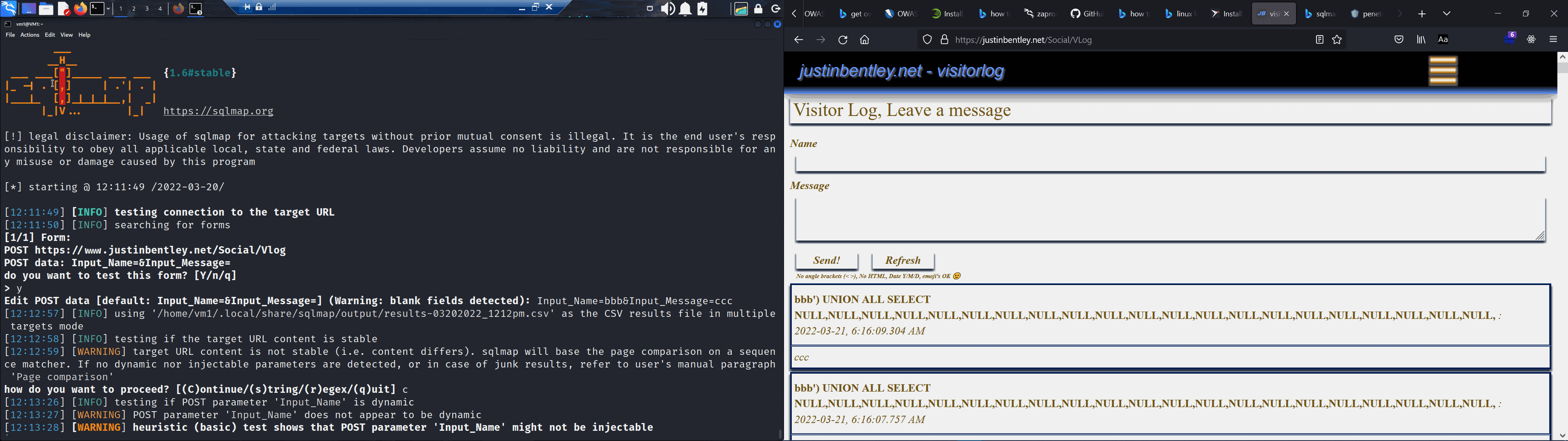Lock the screen from the panel
Screen dimensions: 1568x441
pos(758,9)
